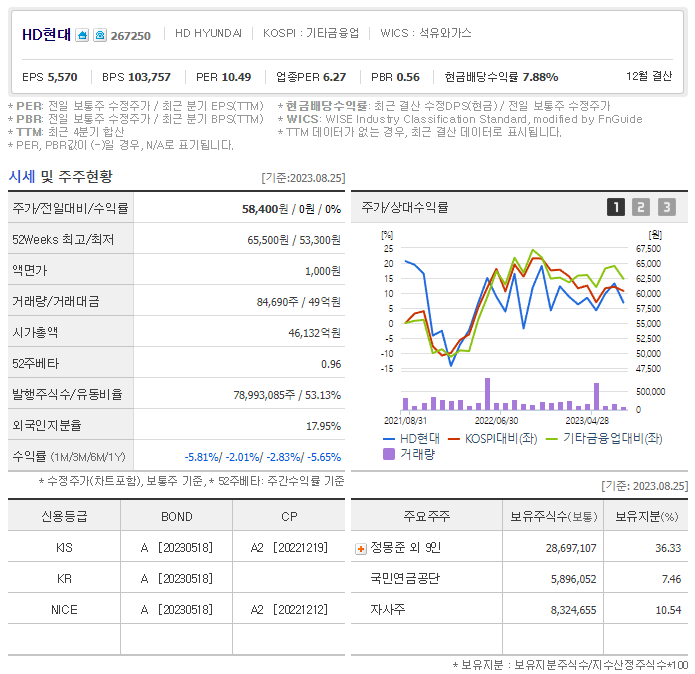Click the returns -5.81%/ -2.01% value
The image size is (695, 674).
click(263, 457)
